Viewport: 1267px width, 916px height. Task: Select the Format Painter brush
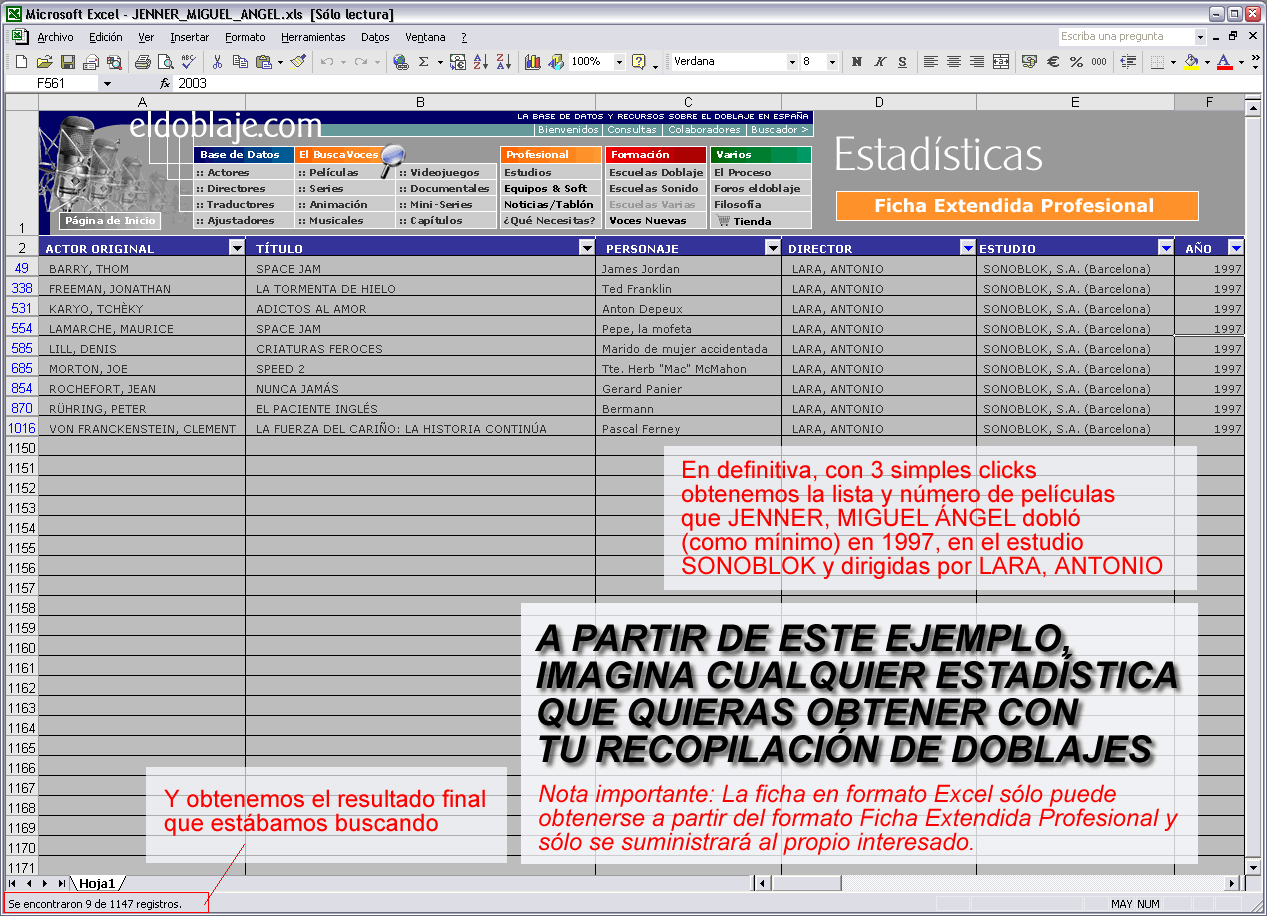point(298,62)
